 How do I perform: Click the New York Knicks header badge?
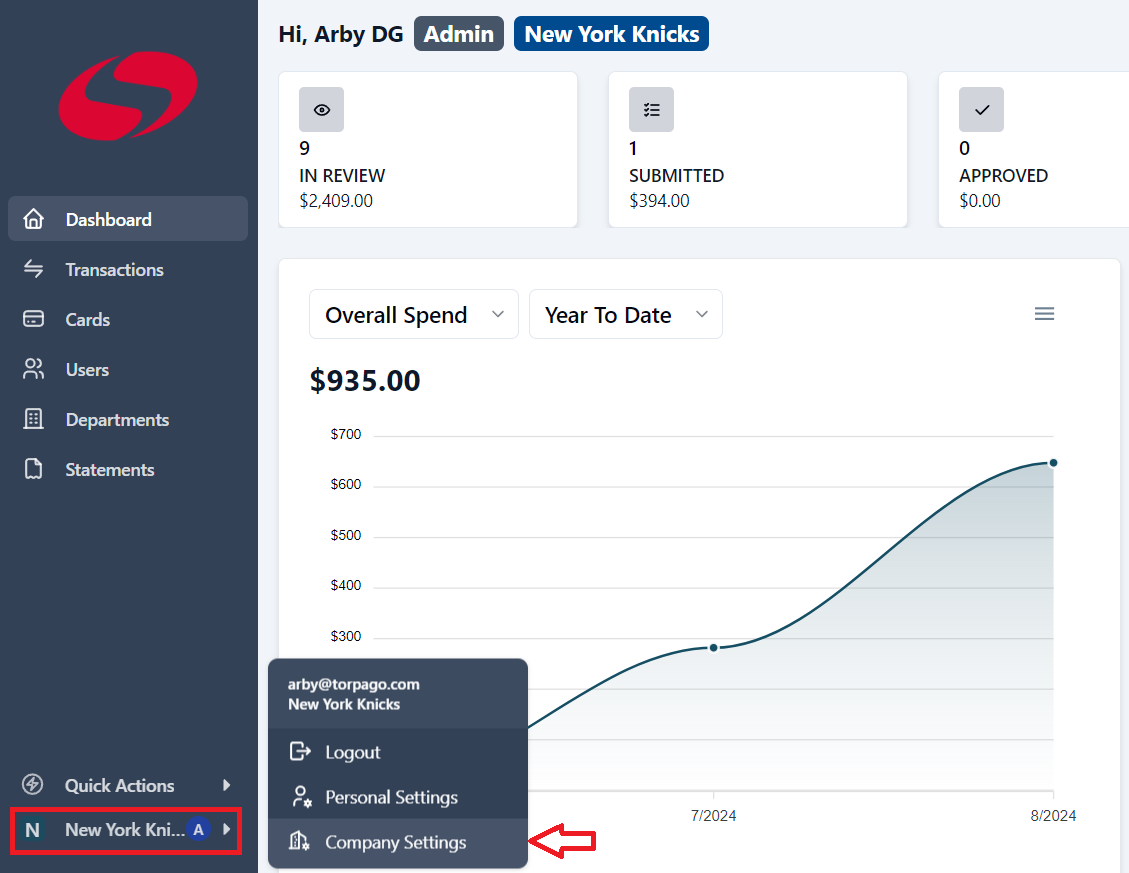(x=611, y=34)
